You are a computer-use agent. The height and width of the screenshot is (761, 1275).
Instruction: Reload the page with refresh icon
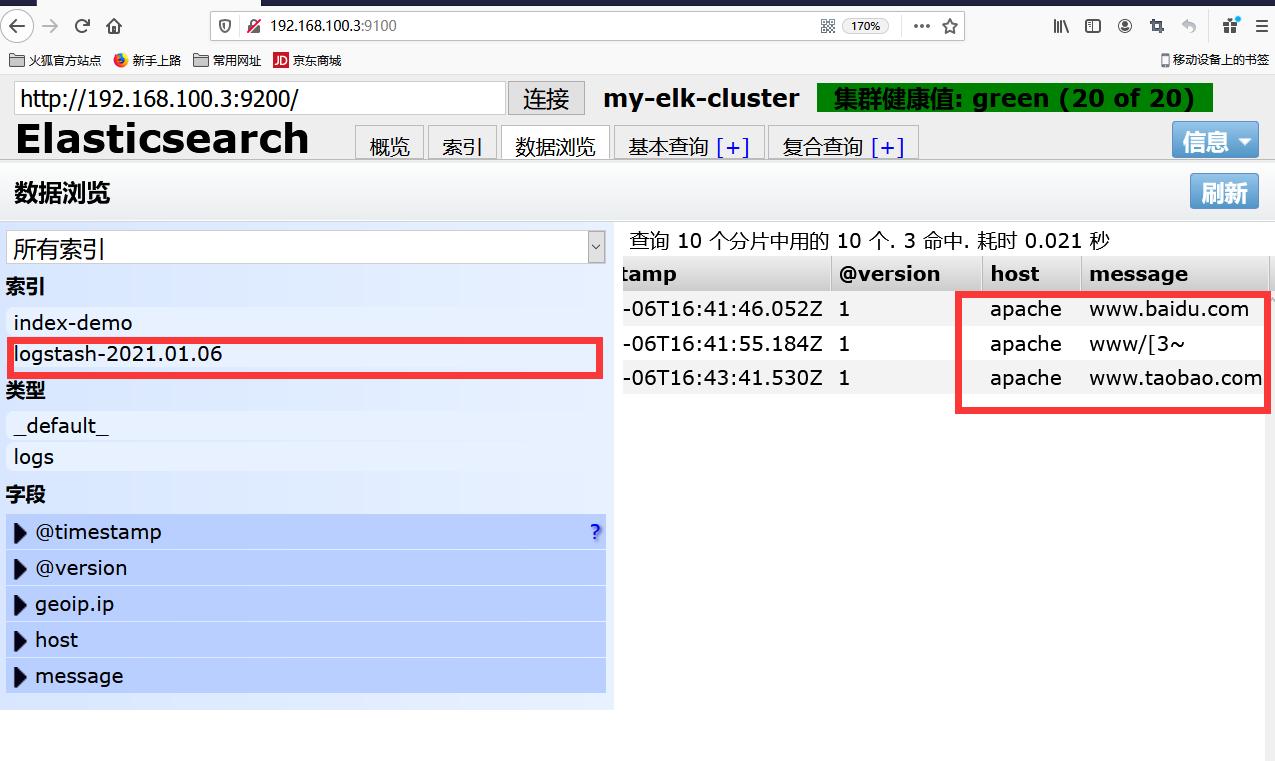pyautogui.click(x=83, y=26)
